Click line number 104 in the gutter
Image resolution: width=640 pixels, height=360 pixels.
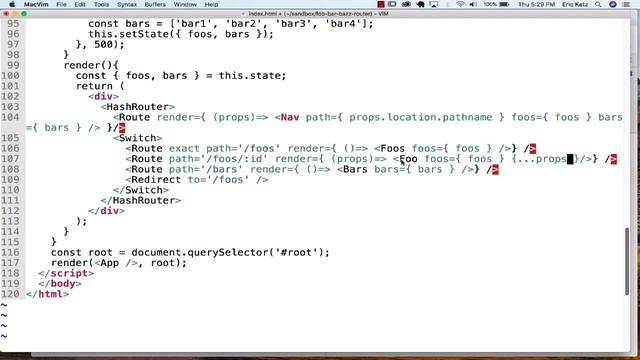pos(10,117)
